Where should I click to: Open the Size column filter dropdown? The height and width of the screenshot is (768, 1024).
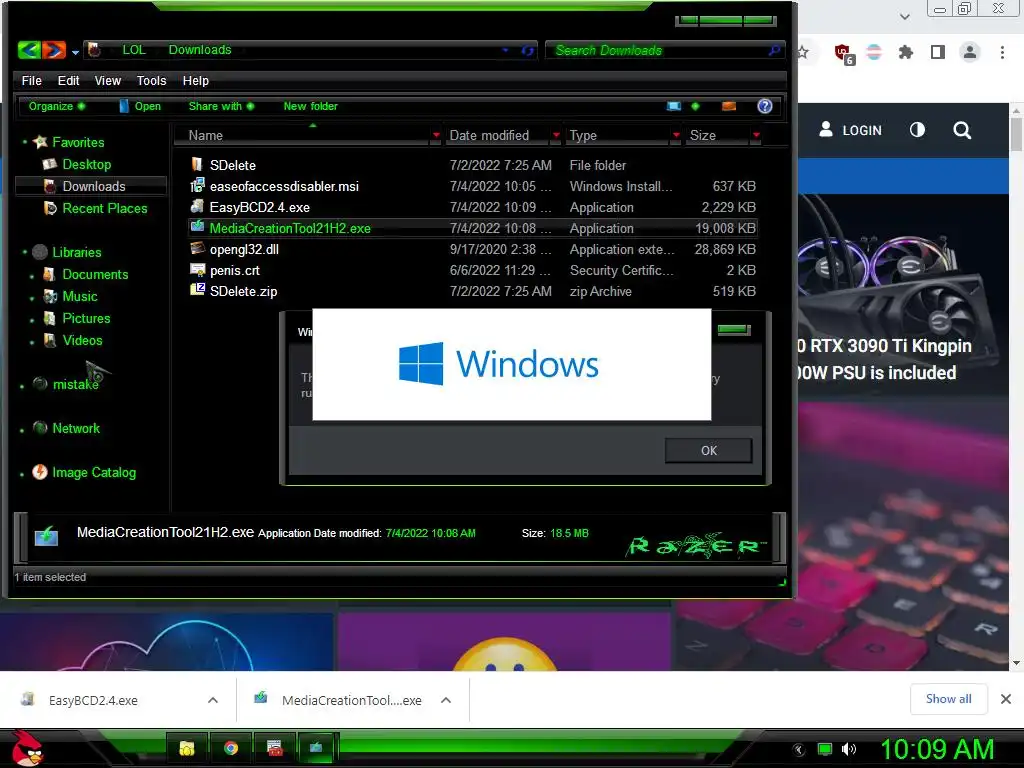(x=756, y=135)
